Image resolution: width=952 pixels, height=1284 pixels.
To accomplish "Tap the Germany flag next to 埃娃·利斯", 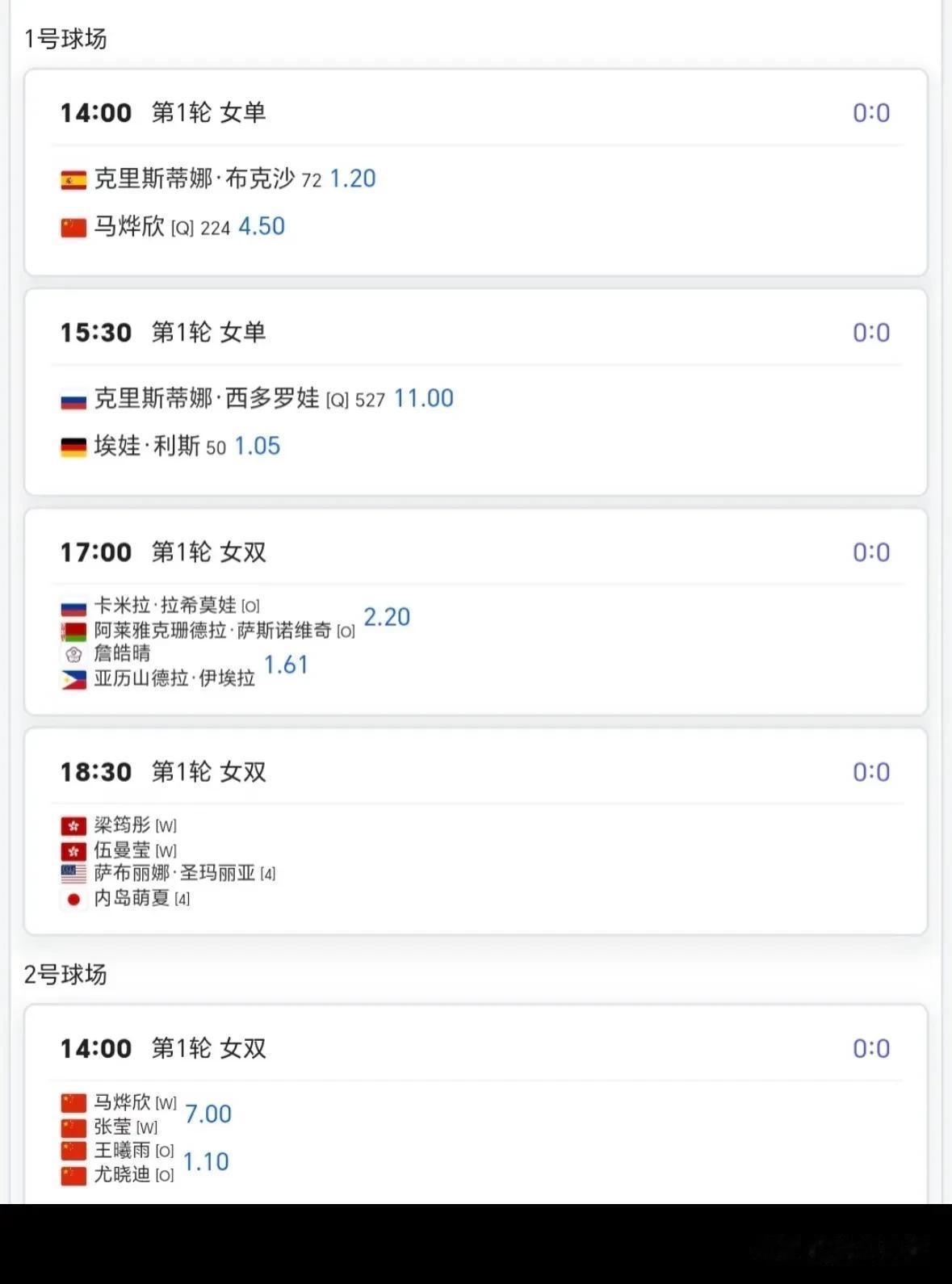I will (x=73, y=447).
